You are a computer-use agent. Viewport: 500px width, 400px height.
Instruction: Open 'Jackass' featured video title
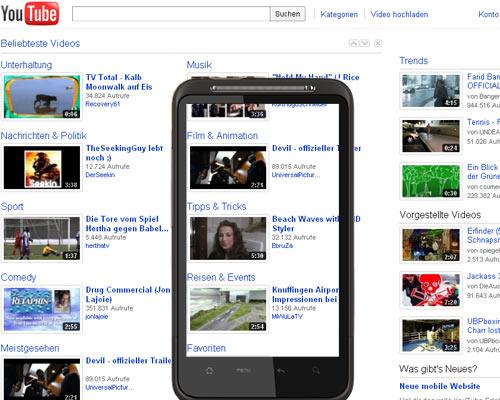pos(483,276)
